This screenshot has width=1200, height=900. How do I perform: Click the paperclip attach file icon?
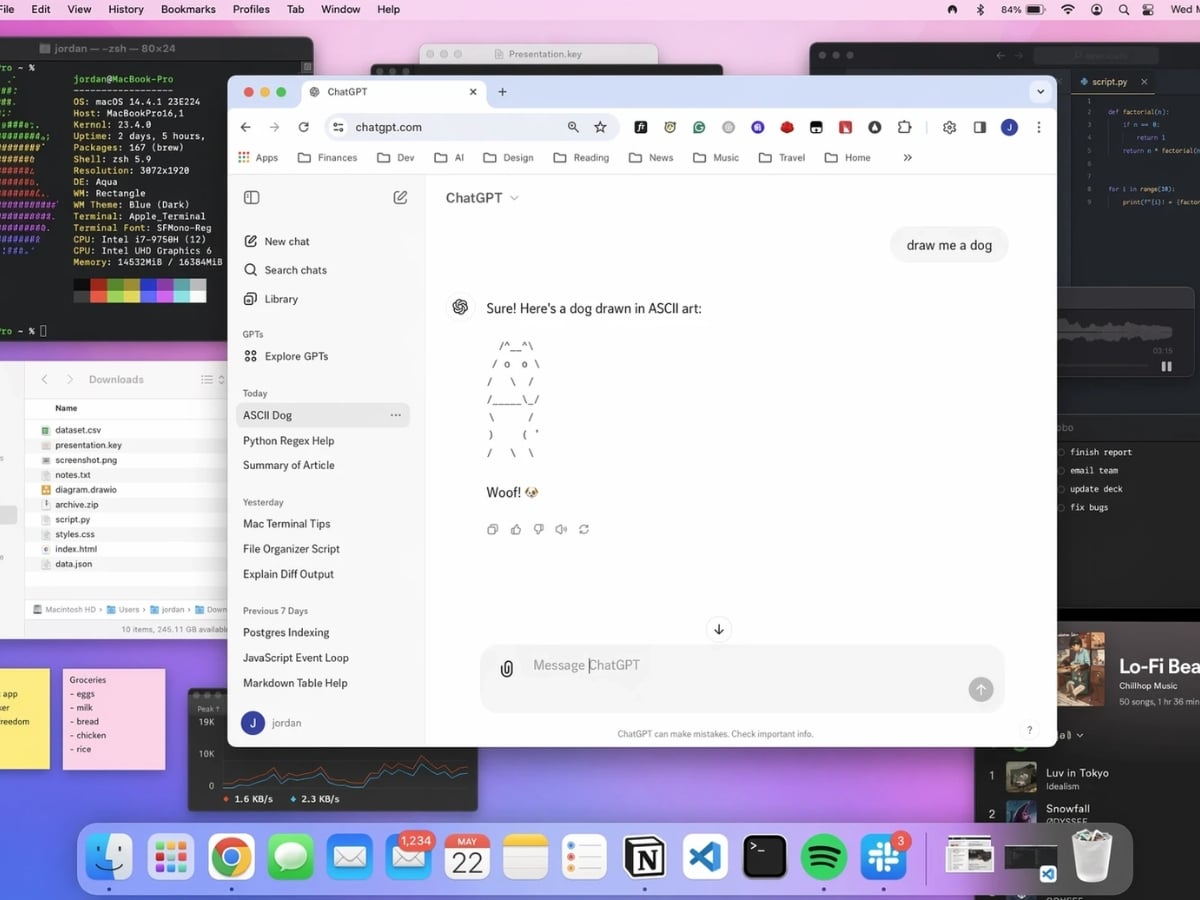[x=507, y=669]
